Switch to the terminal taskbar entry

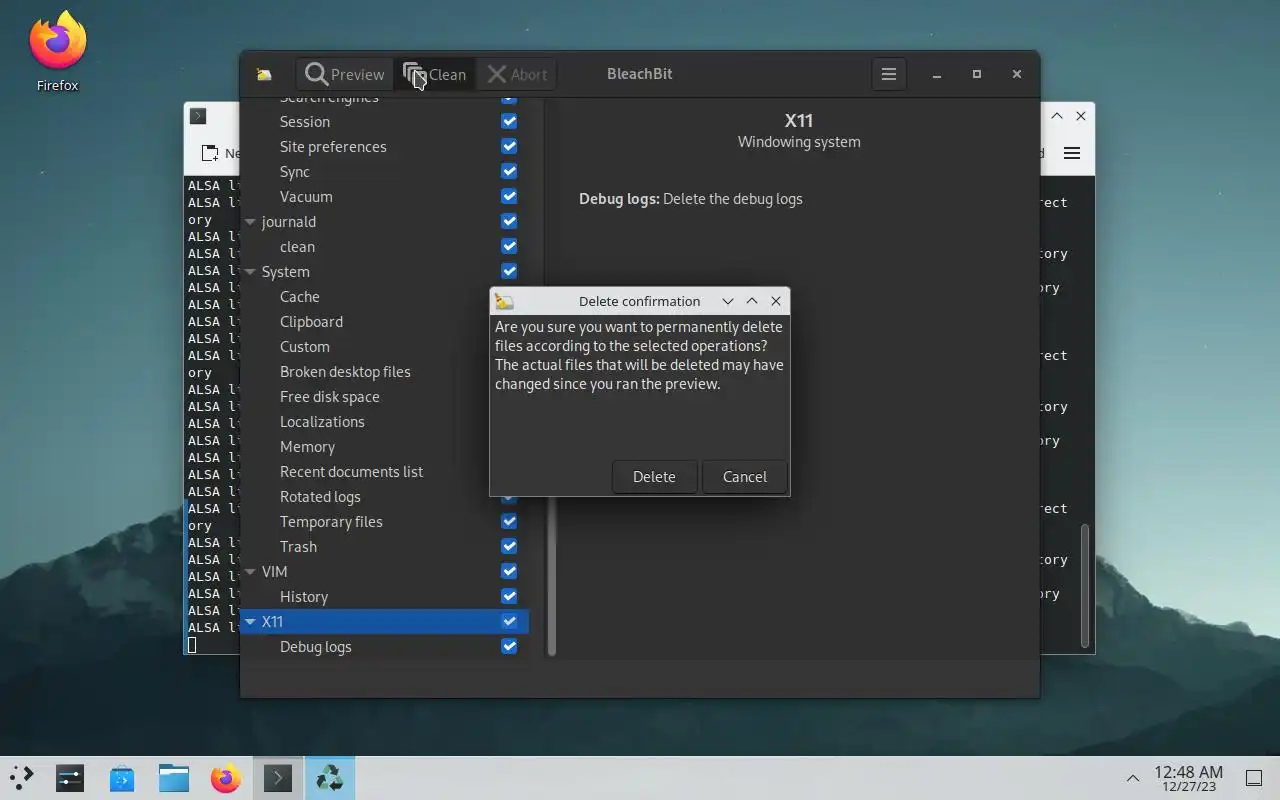278,778
